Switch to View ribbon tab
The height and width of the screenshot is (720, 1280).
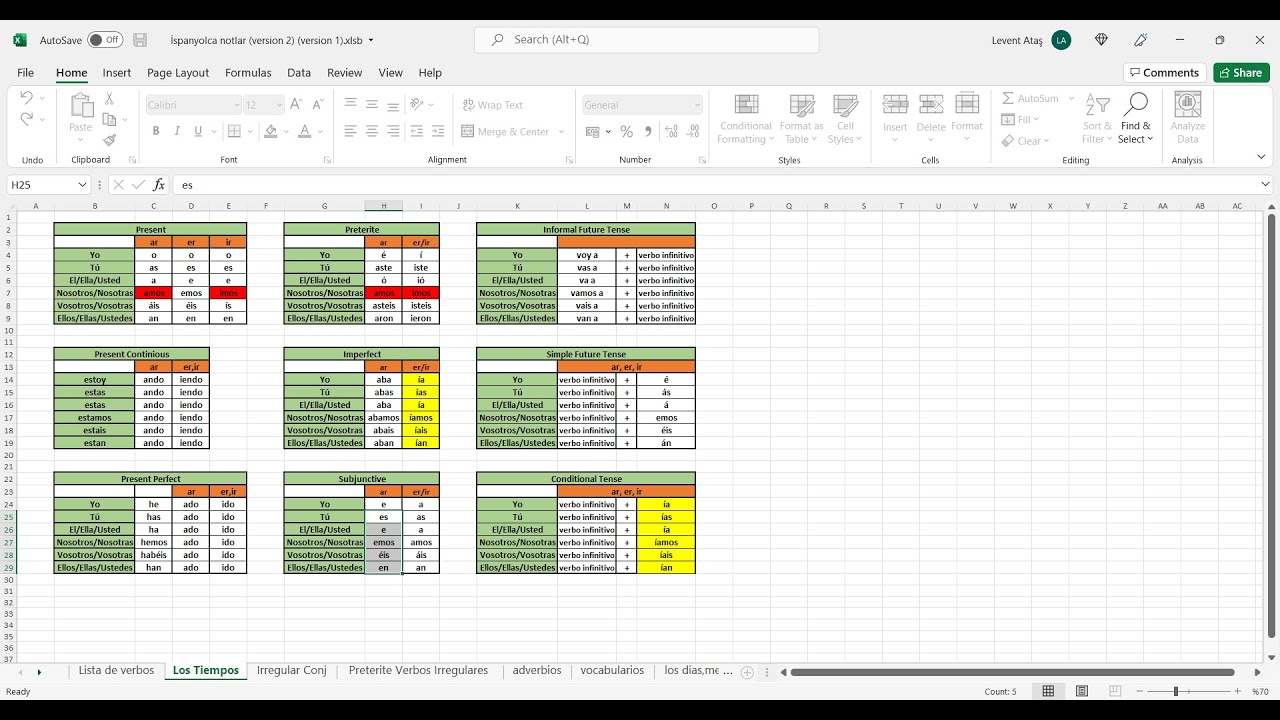pos(391,73)
